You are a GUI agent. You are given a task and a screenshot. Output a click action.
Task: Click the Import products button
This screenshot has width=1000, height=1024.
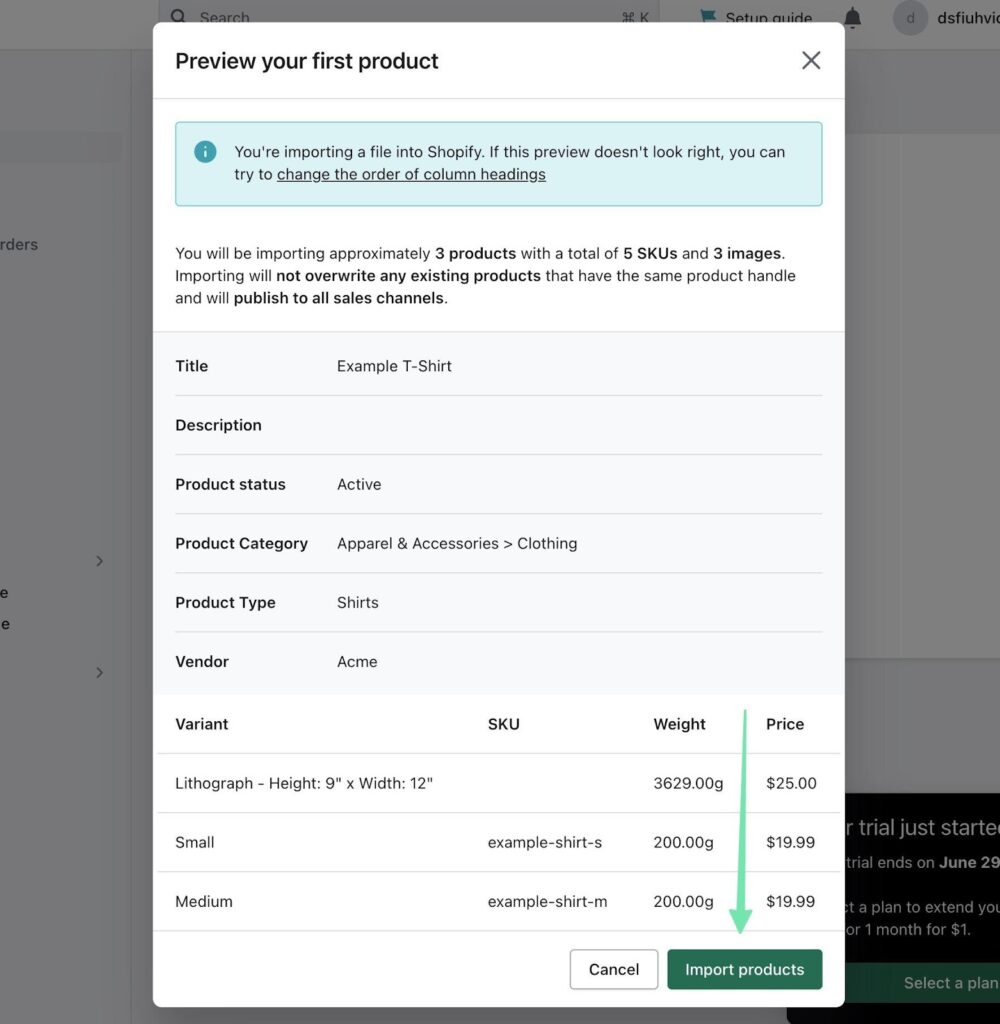744,969
